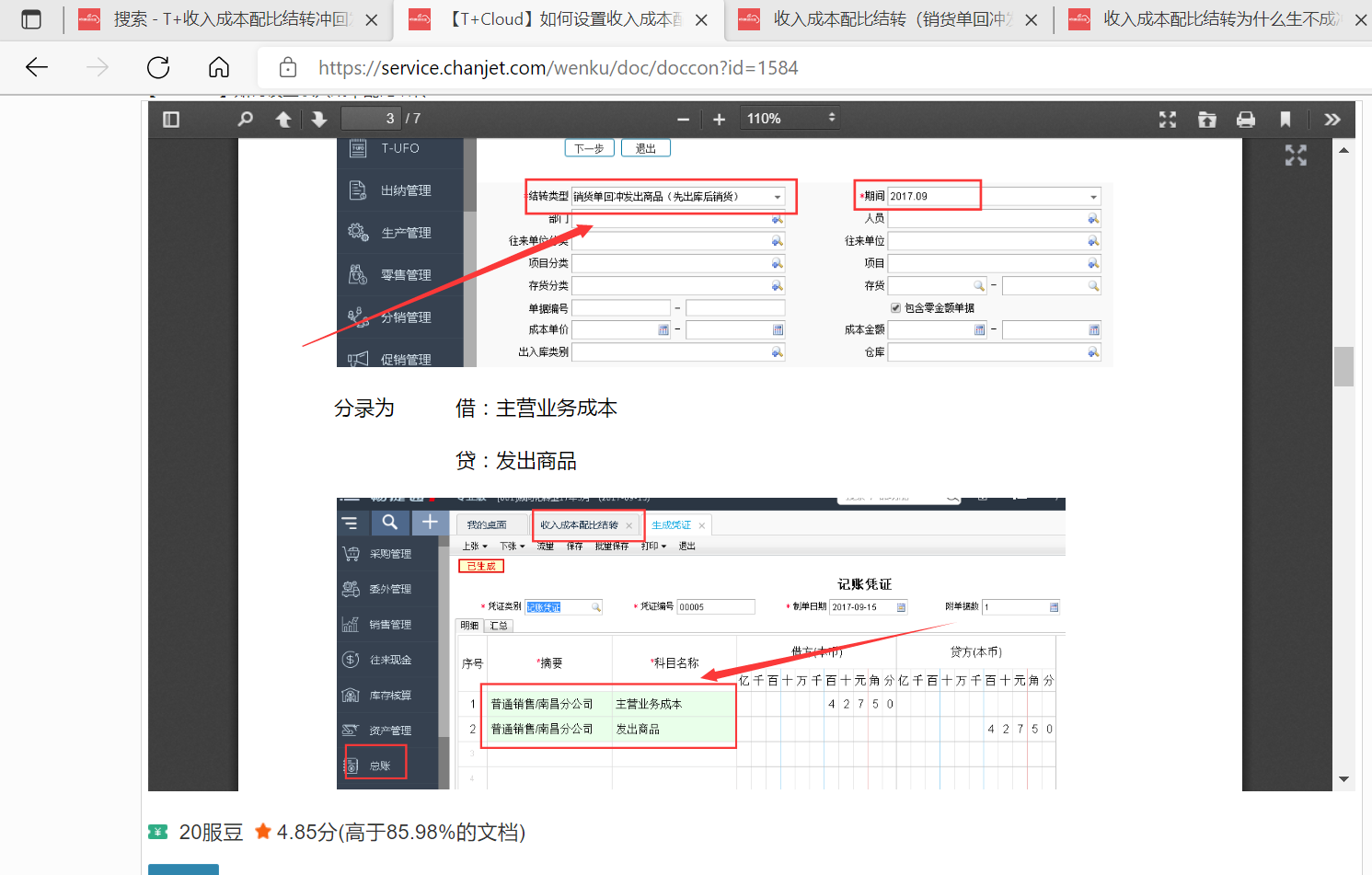This screenshot has height=875, width=1372.
Task: Click 生成凭证 tab in document image
Action: click(672, 525)
